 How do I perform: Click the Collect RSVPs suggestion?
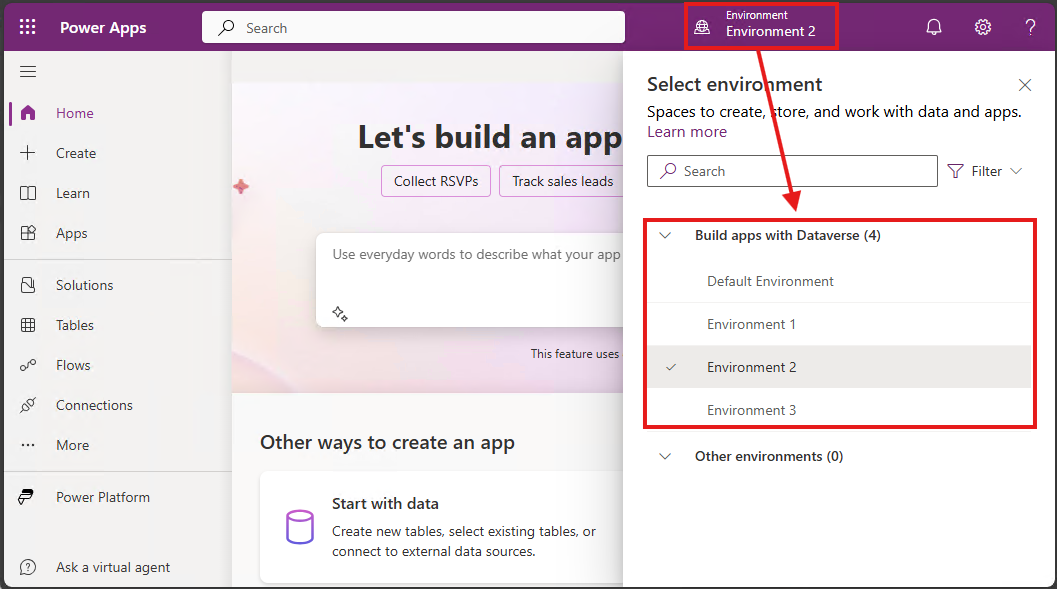click(436, 181)
